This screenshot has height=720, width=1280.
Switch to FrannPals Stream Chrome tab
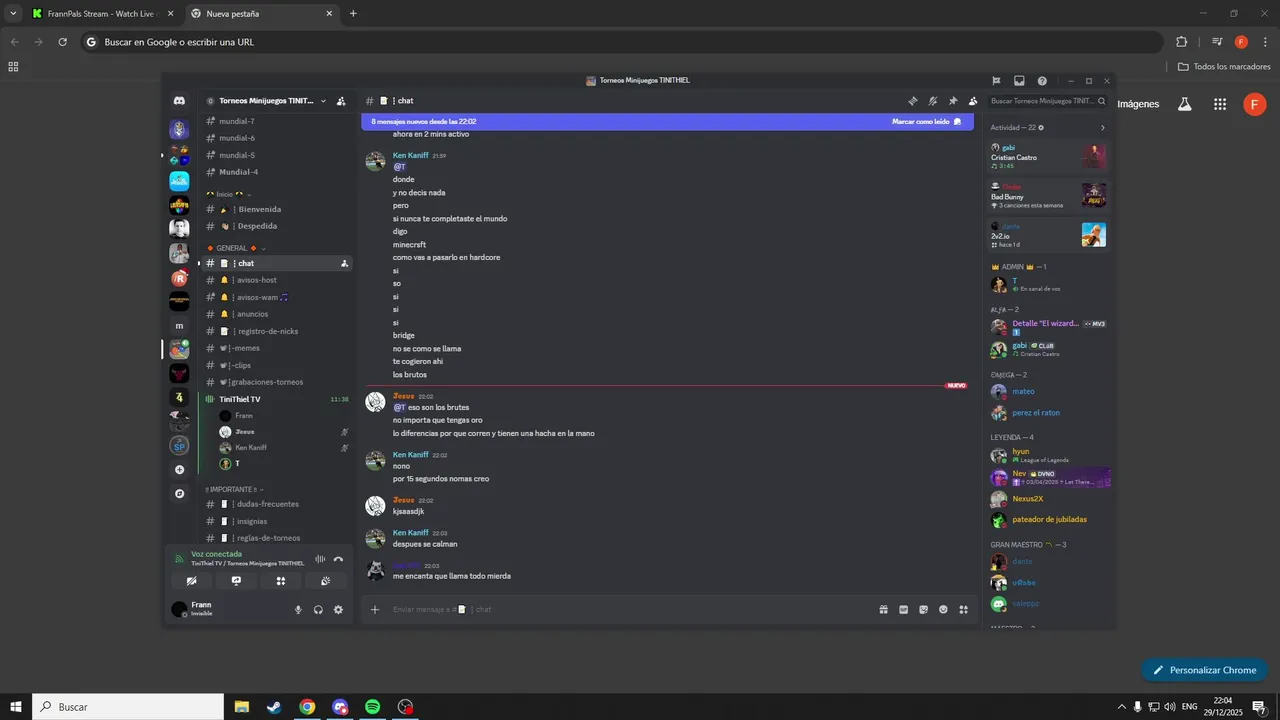pos(102,14)
